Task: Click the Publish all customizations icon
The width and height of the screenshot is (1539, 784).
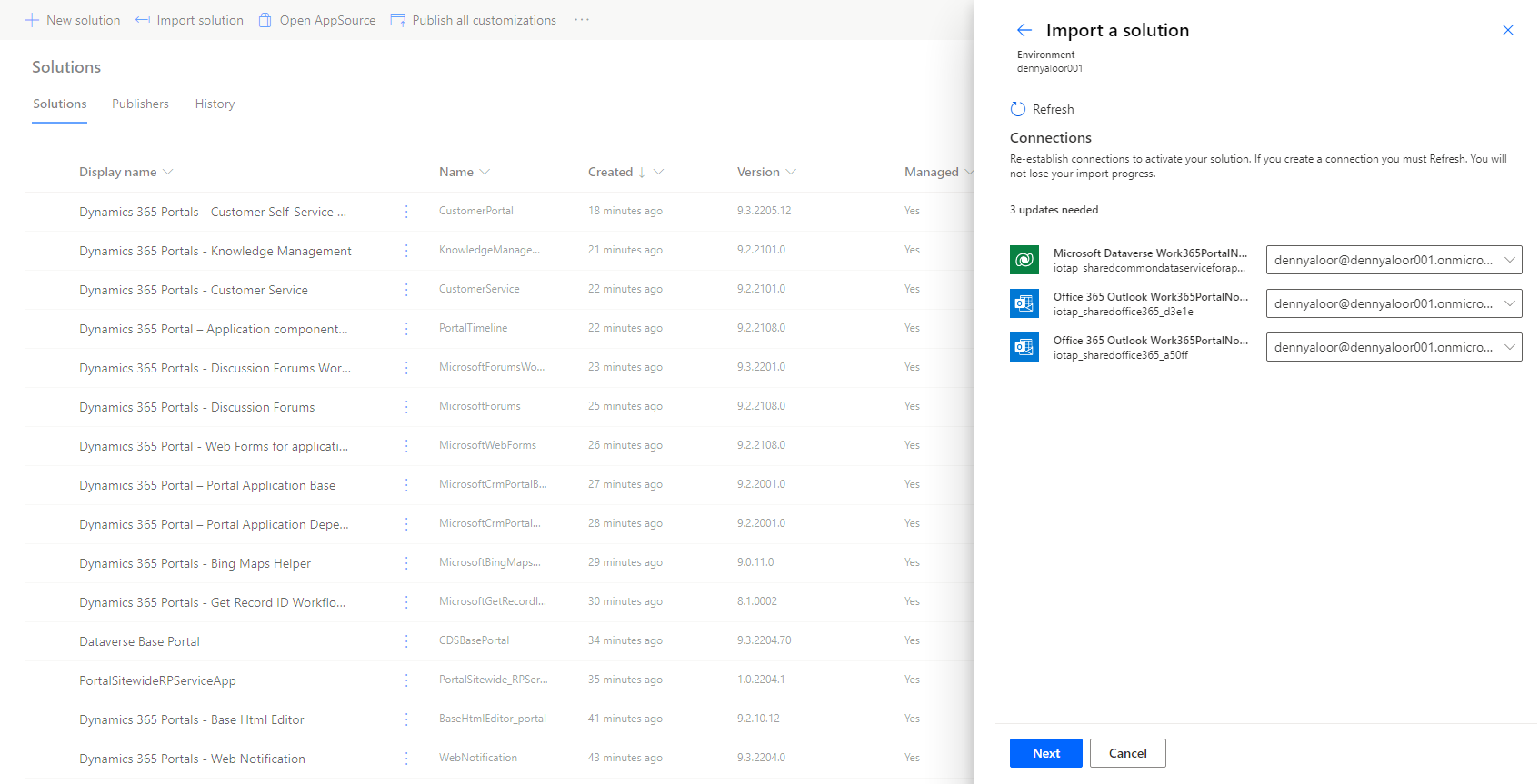Action: [x=398, y=20]
